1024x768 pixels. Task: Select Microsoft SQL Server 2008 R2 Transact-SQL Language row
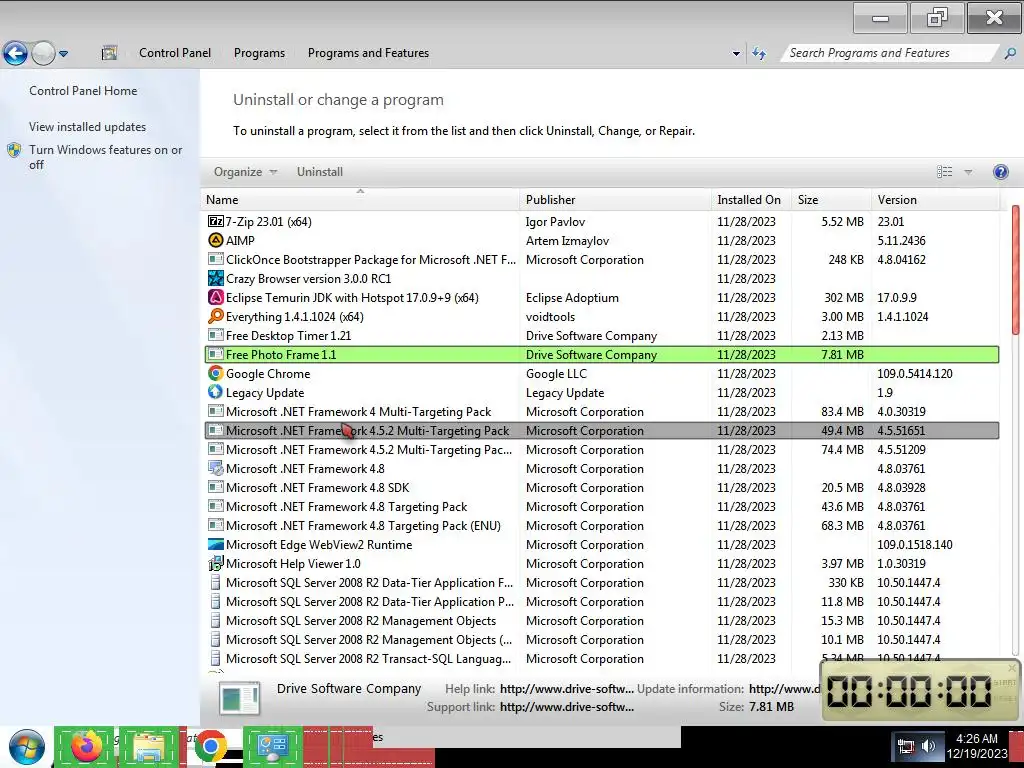[601, 658]
